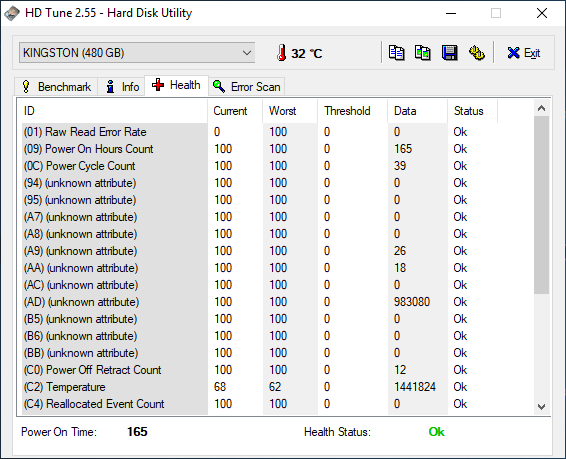
Task: Click the HD Tune title bar disk icon
Action: pyautogui.click(x=12, y=13)
